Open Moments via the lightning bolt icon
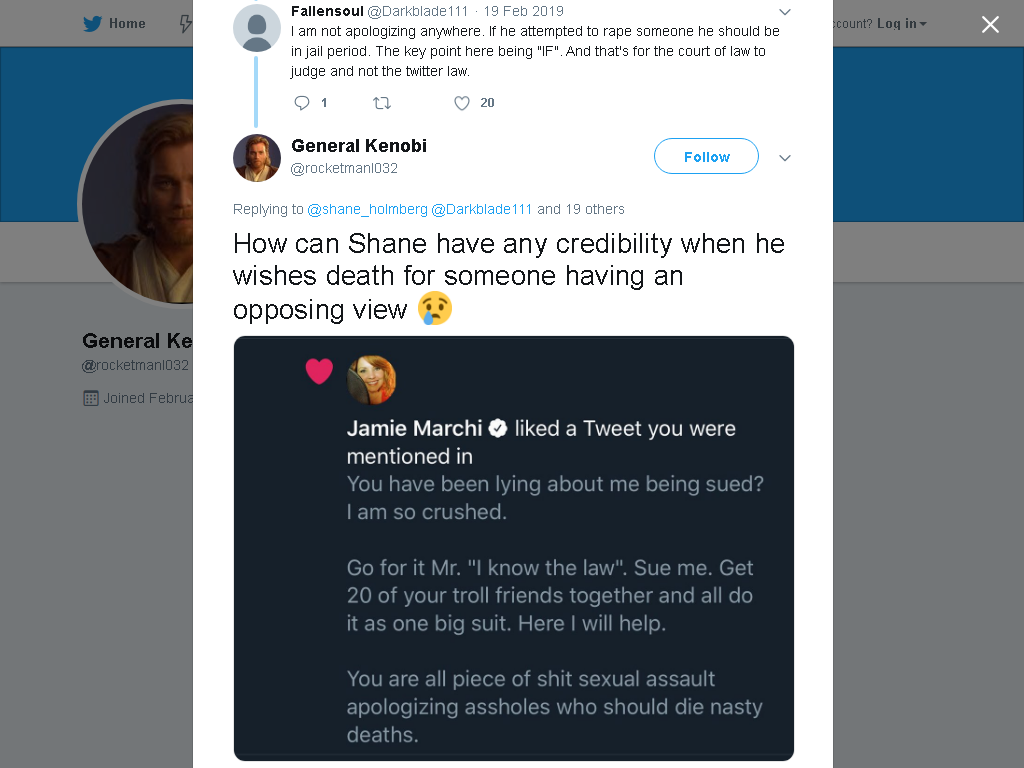This screenshot has width=1024, height=768. (x=186, y=24)
